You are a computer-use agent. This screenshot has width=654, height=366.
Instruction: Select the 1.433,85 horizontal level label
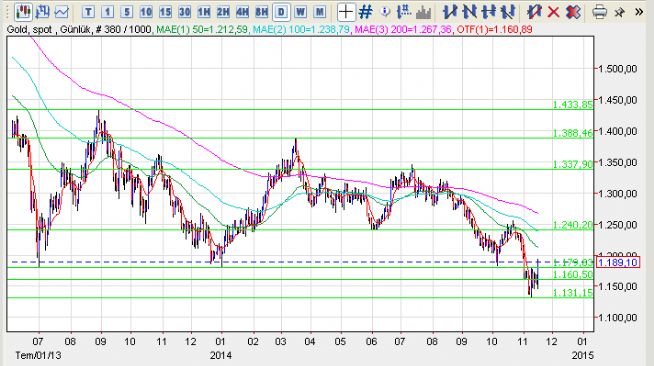point(573,105)
